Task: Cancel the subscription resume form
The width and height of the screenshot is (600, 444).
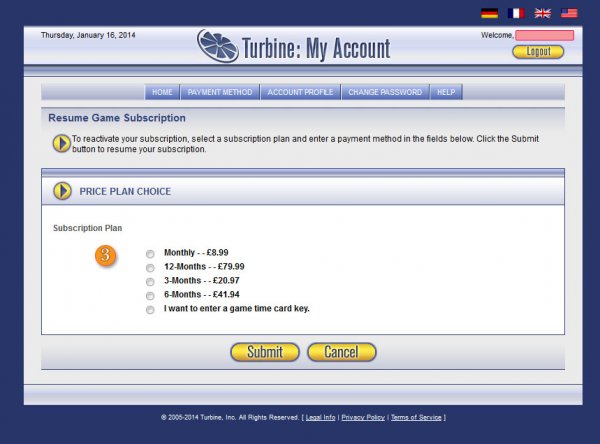Action: [342, 352]
